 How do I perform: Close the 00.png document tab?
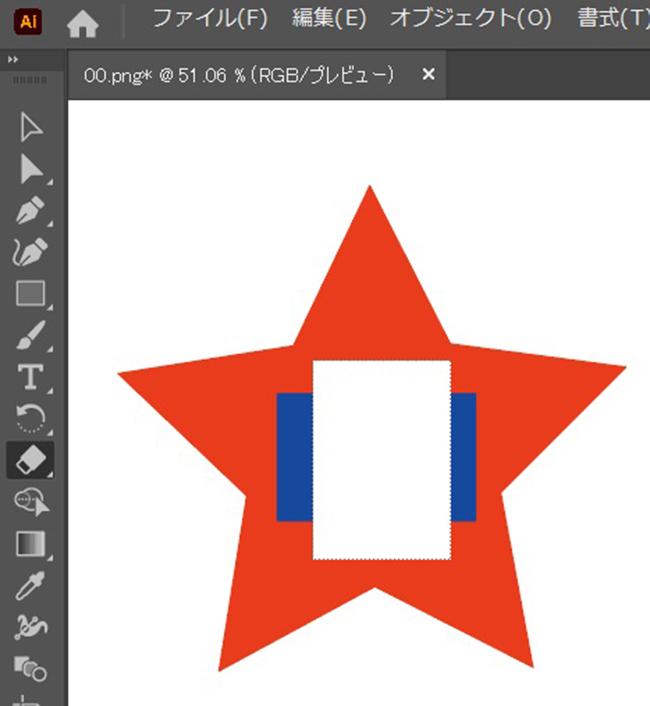(429, 74)
